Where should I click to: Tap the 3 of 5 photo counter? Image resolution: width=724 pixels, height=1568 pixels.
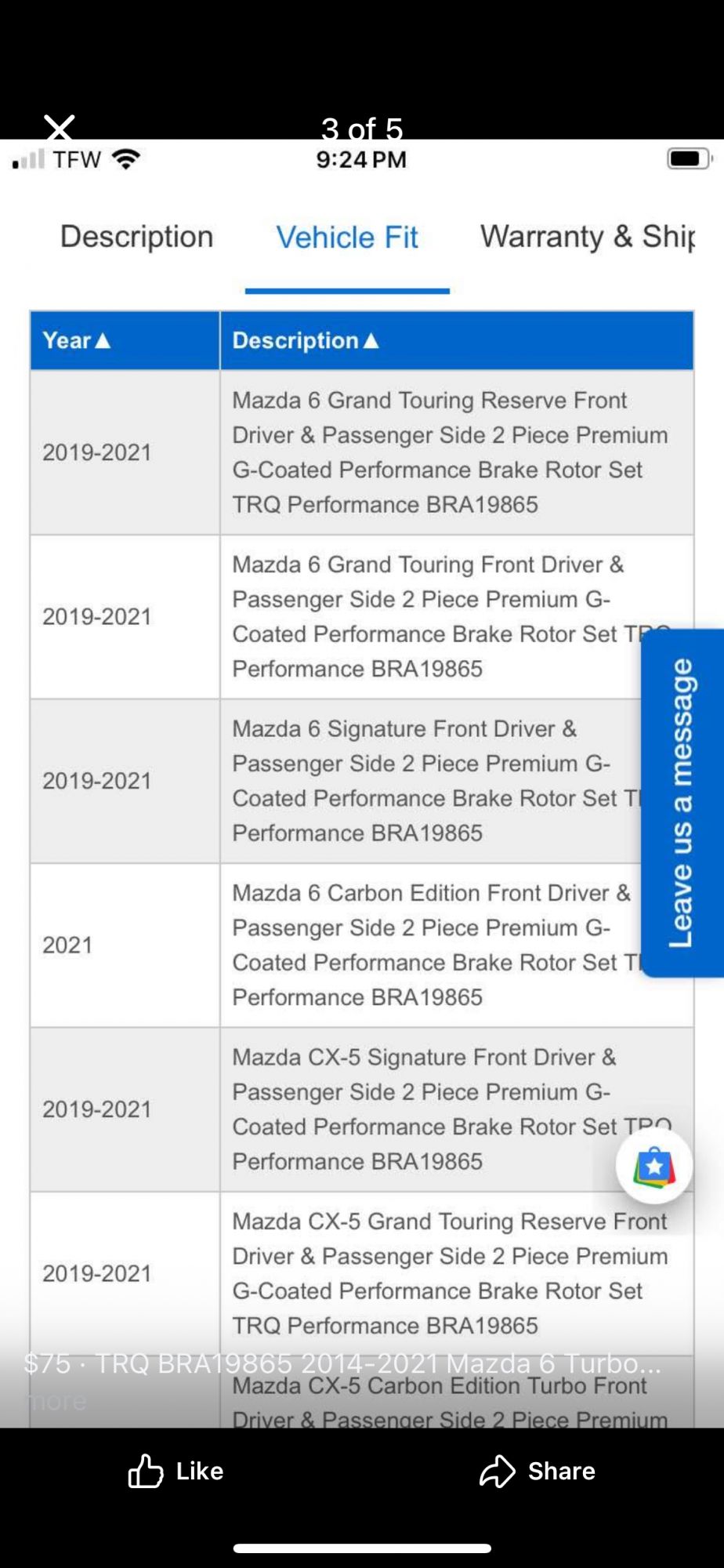pos(361,129)
